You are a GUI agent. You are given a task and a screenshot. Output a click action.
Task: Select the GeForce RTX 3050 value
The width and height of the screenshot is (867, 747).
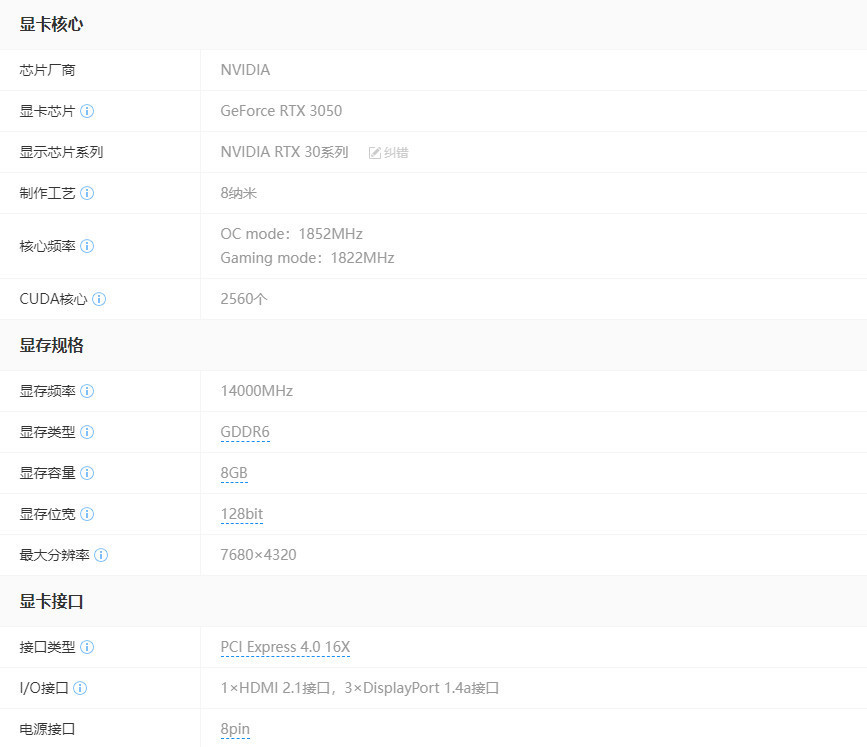click(x=281, y=111)
